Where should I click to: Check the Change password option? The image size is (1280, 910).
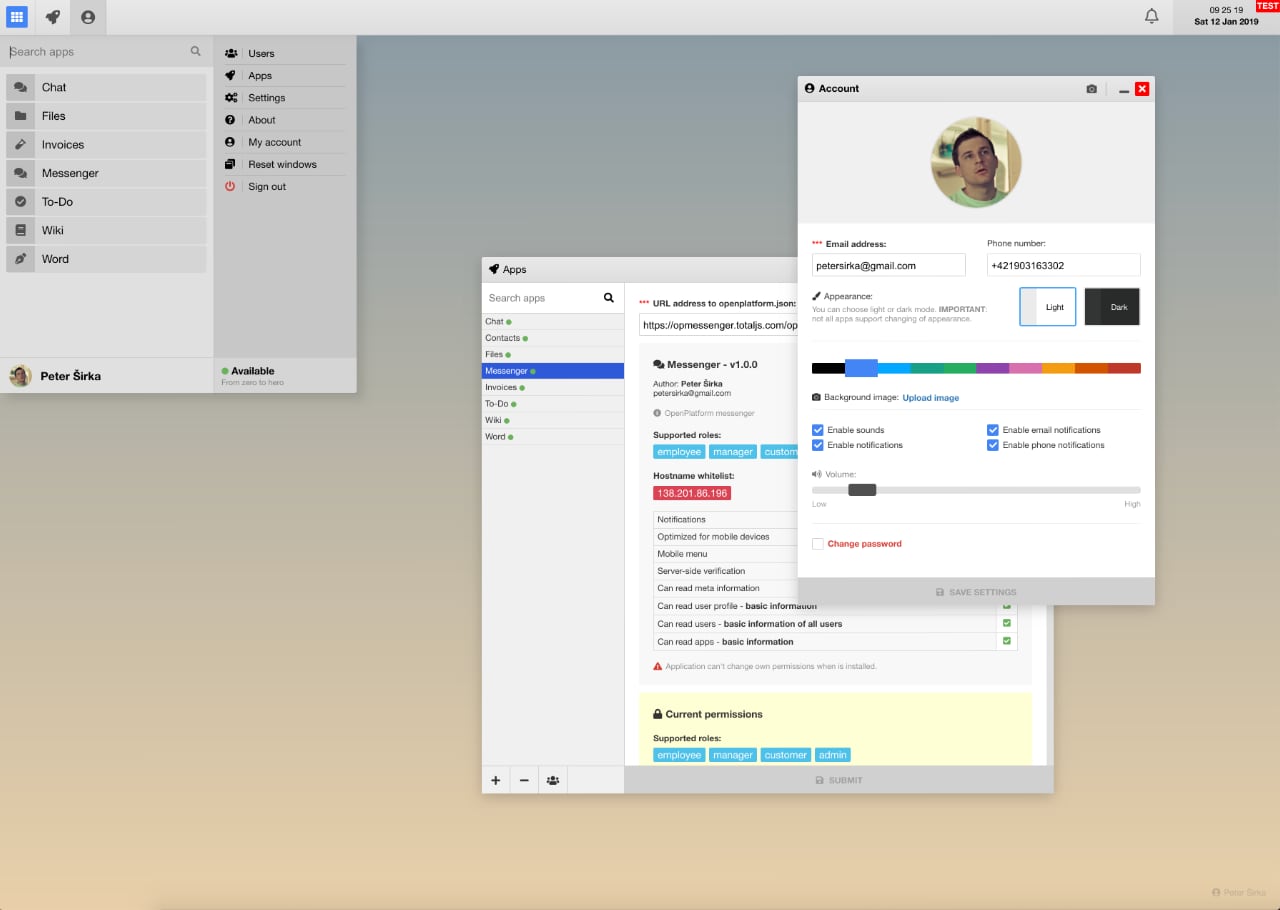pyautogui.click(x=817, y=543)
